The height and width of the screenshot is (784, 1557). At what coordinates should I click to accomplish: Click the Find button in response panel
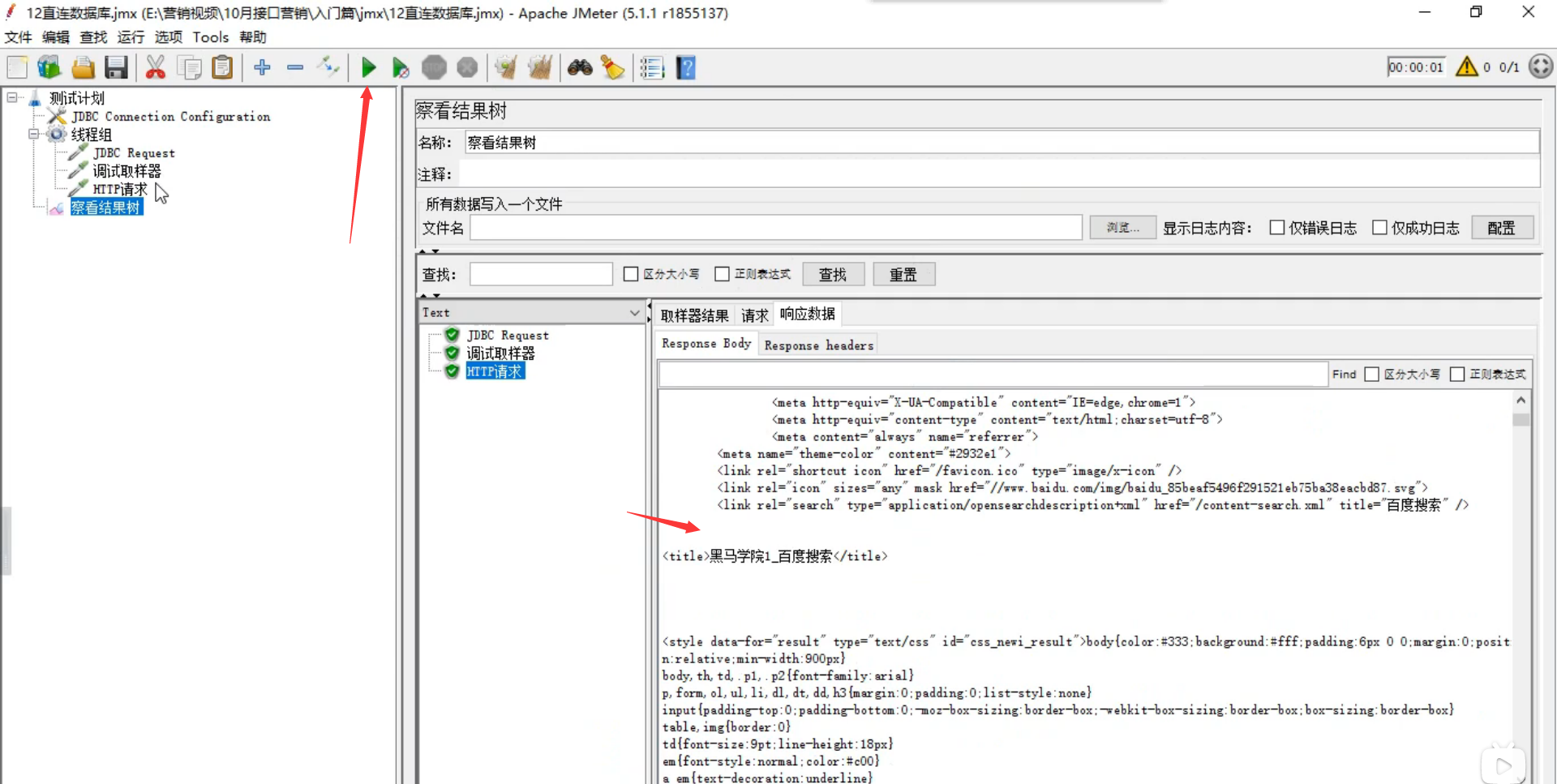point(1344,374)
